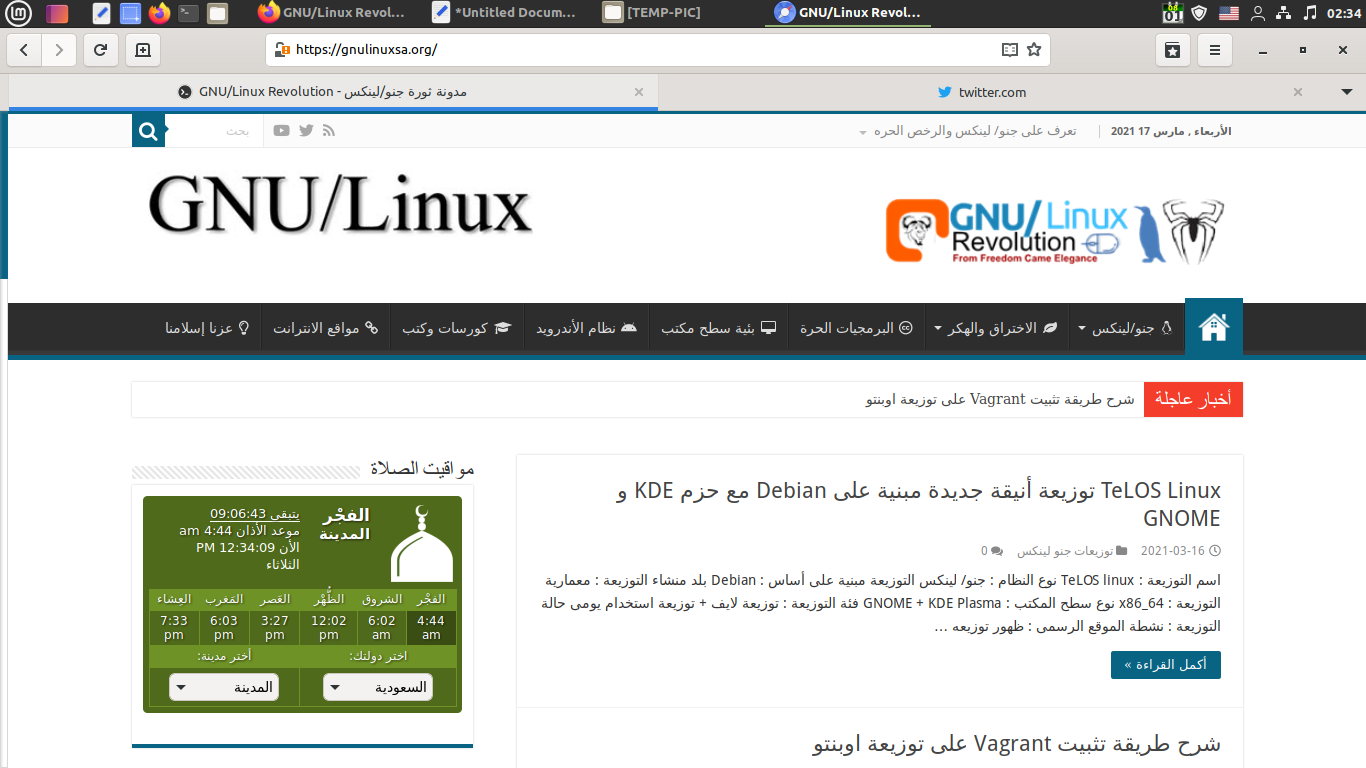Image resolution: width=1366 pixels, height=768 pixels.
Task: Click the GNU/Linux Revolution logo image
Action: (1055, 232)
